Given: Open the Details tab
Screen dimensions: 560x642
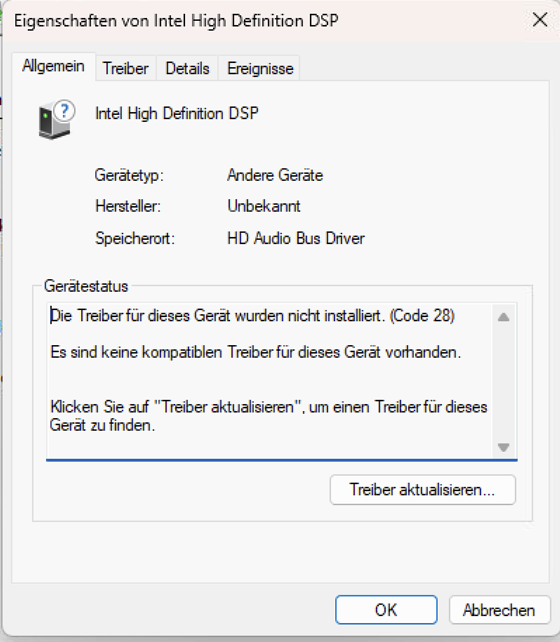Looking at the screenshot, I should tap(187, 68).
